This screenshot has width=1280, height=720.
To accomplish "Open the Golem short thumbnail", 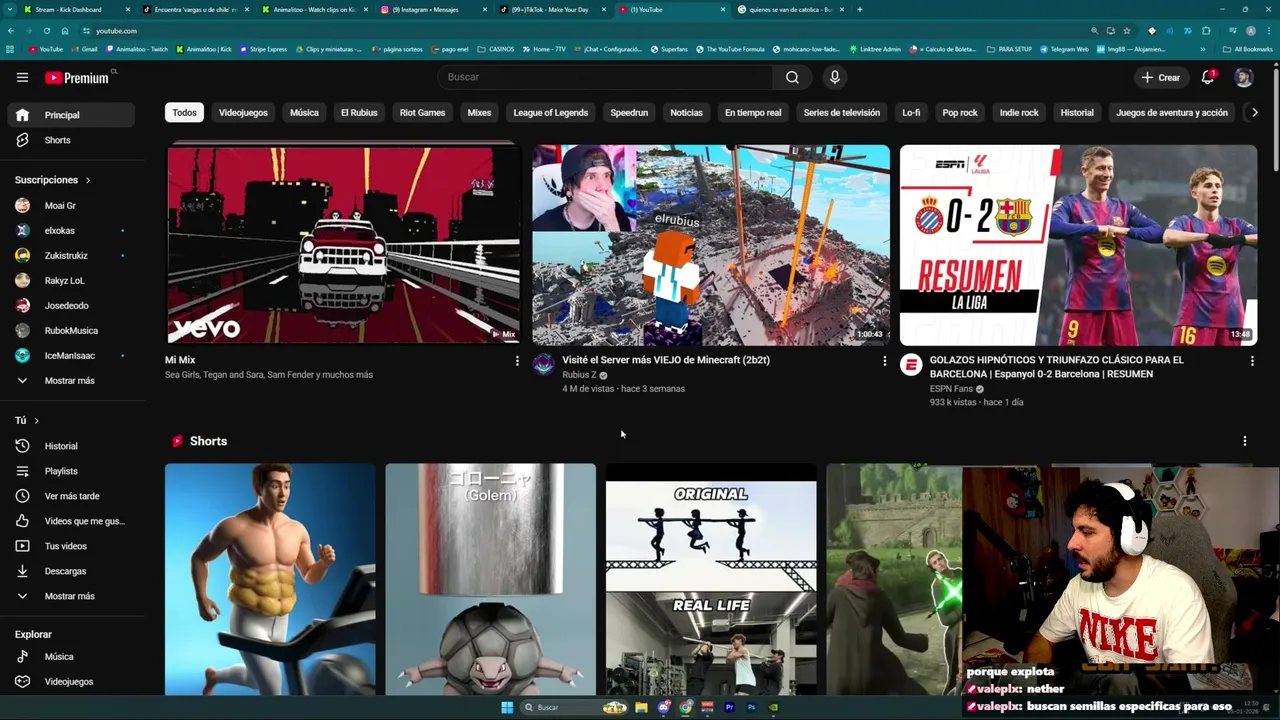I will [x=490, y=579].
